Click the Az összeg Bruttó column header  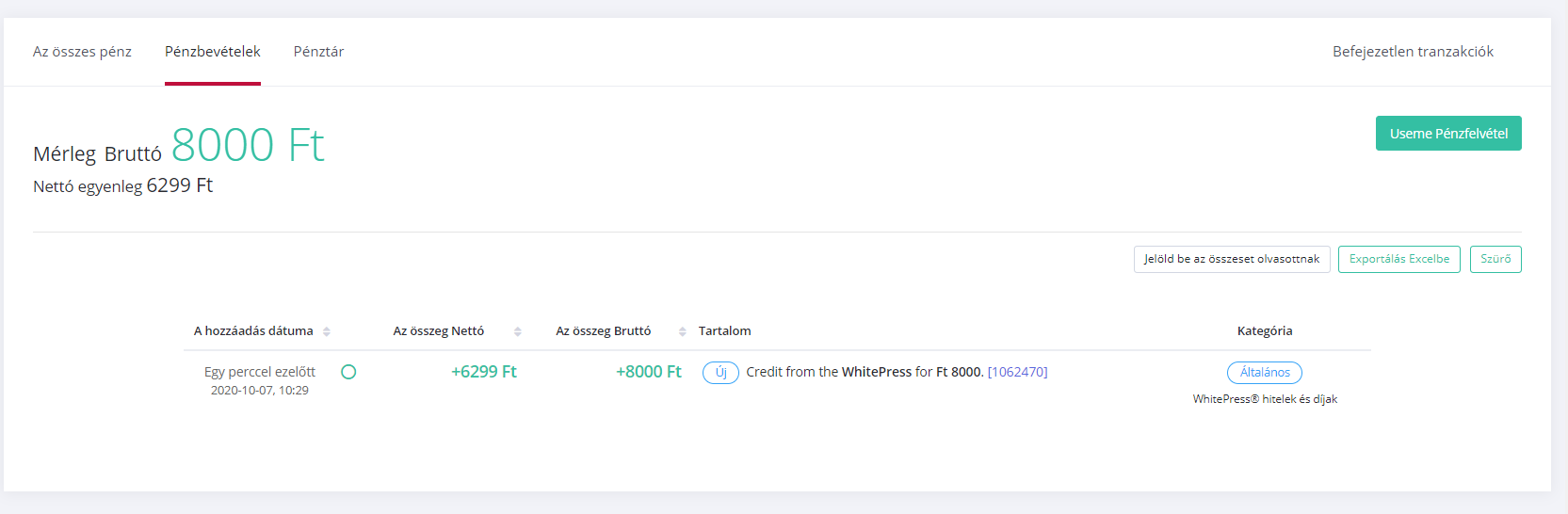[x=604, y=331]
